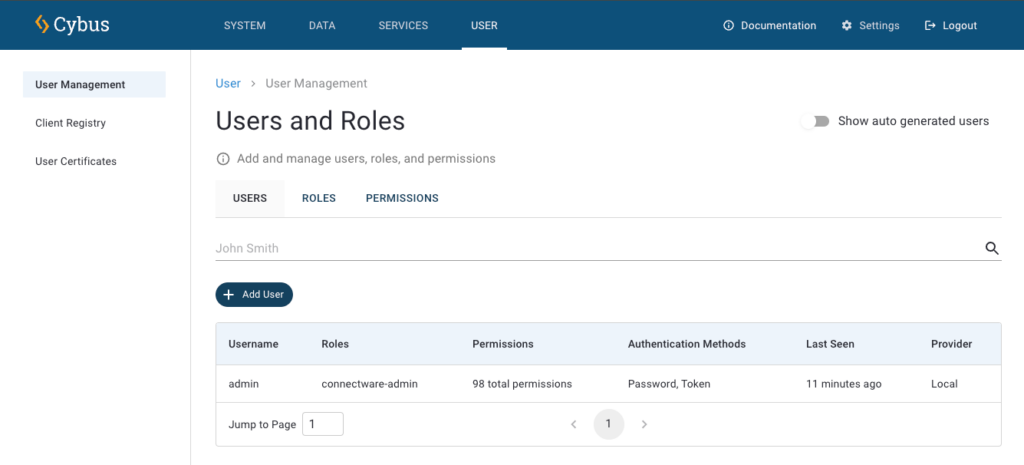
Task: Click the Provider column header
Action: click(952, 344)
